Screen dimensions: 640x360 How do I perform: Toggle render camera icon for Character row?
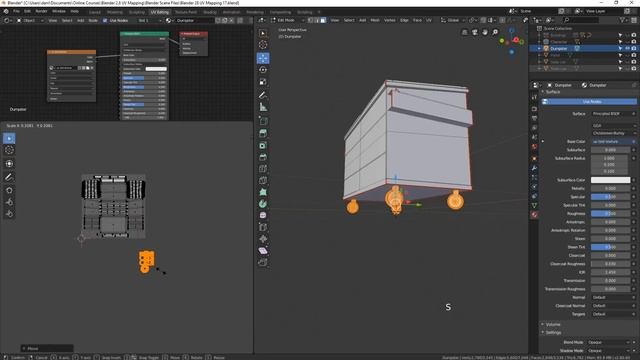coord(634,42)
